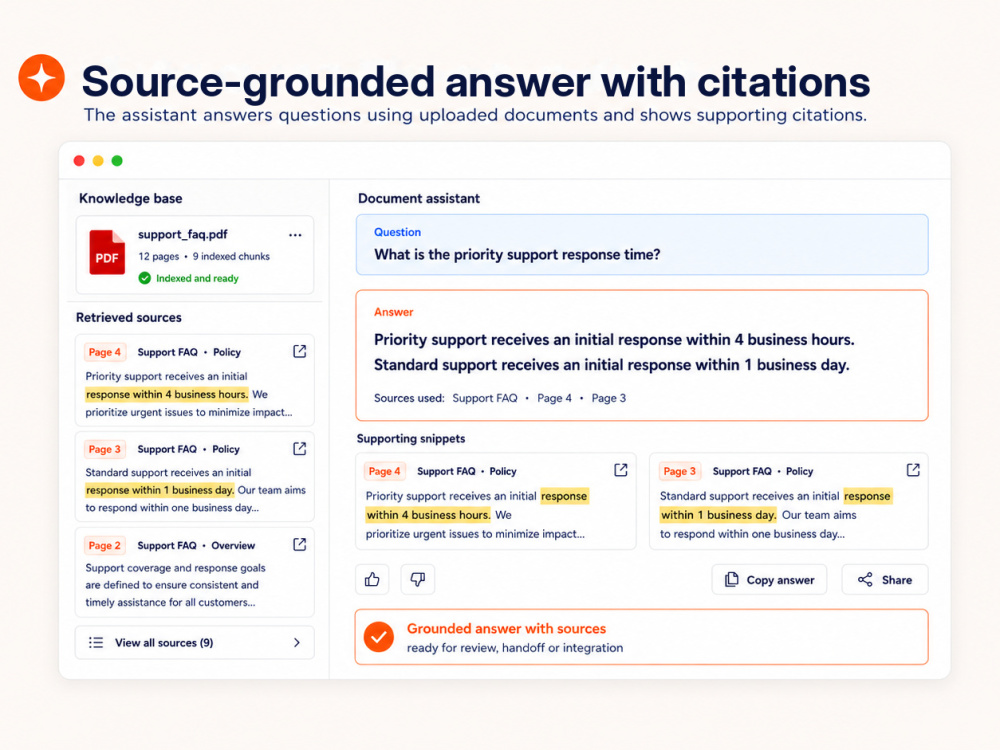Click the green Indexed and ready checkmark

pos(145,278)
